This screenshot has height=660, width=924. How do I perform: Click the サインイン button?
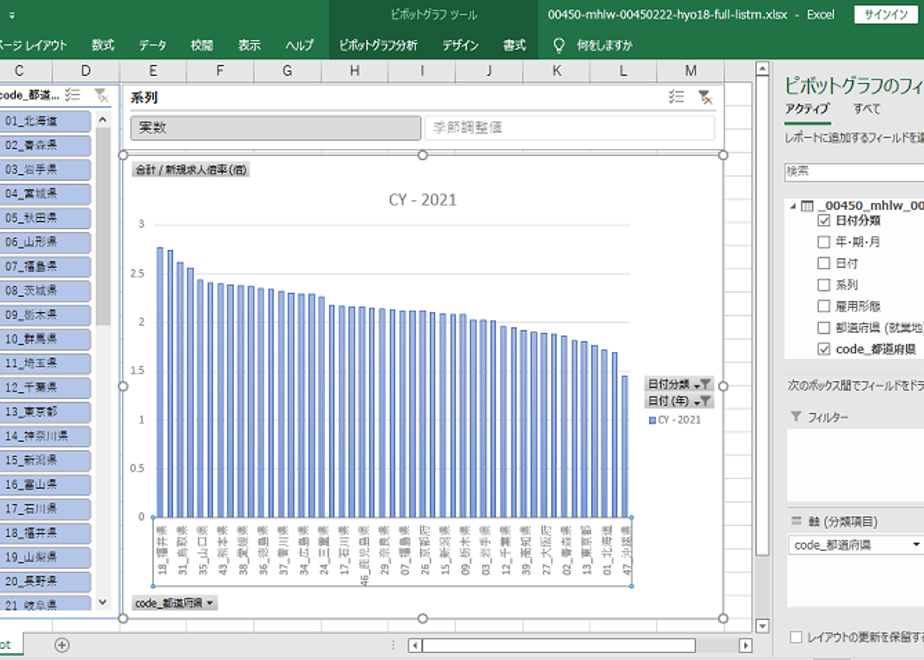click(886, 15)
